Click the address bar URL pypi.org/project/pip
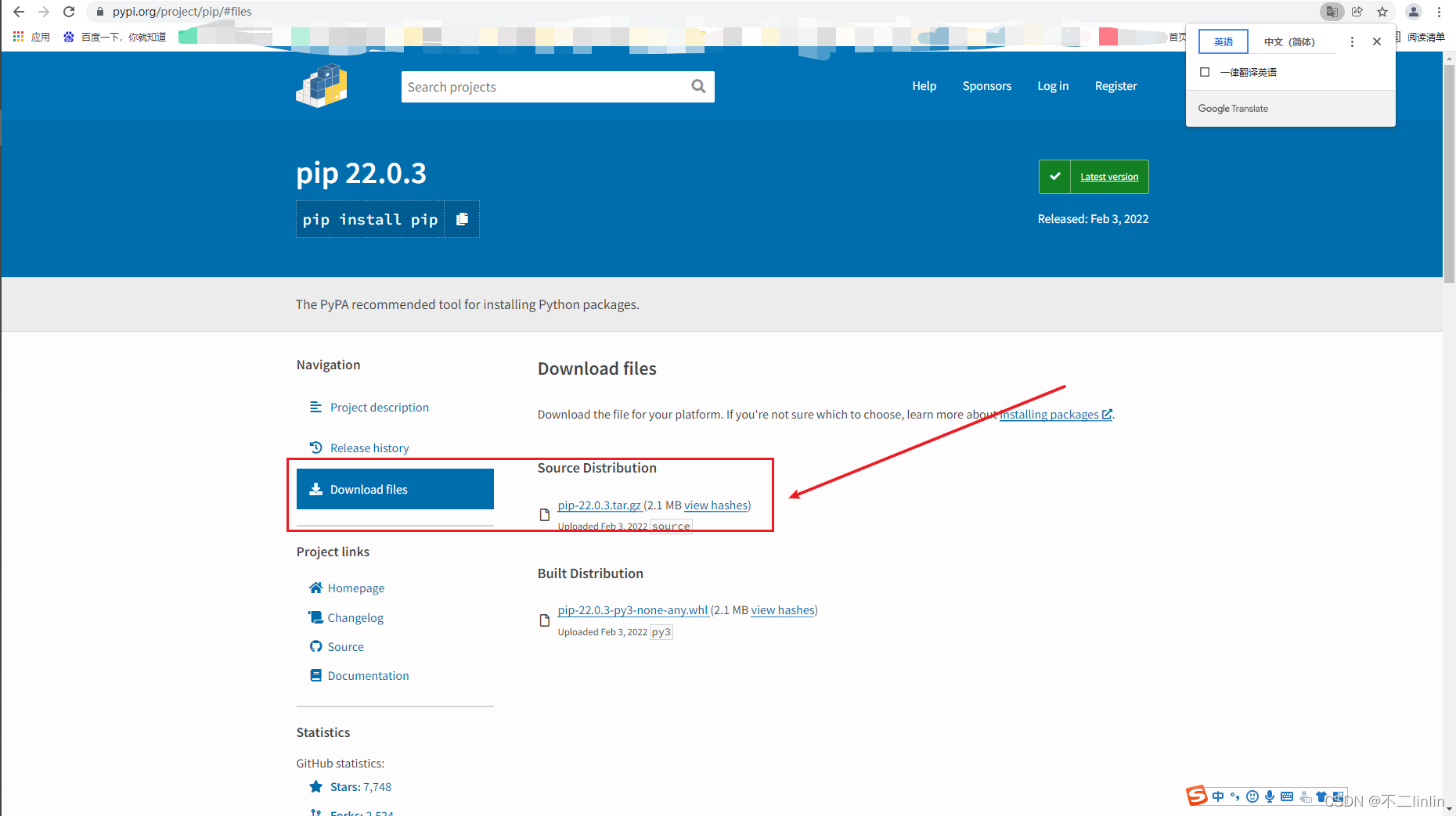1456x816 pixels. click(182, 12)
